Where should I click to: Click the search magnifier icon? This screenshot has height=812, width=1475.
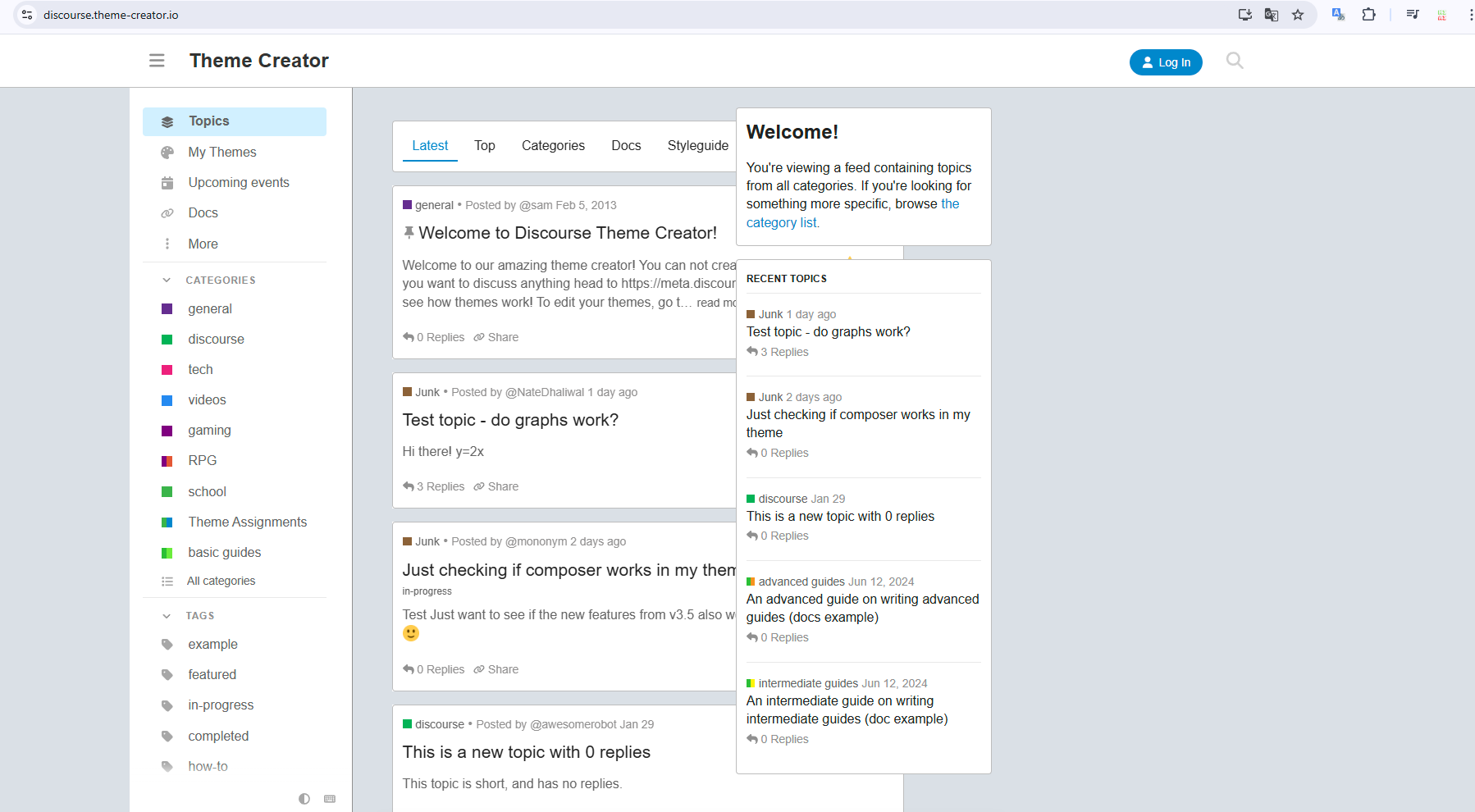(1234, 61)
